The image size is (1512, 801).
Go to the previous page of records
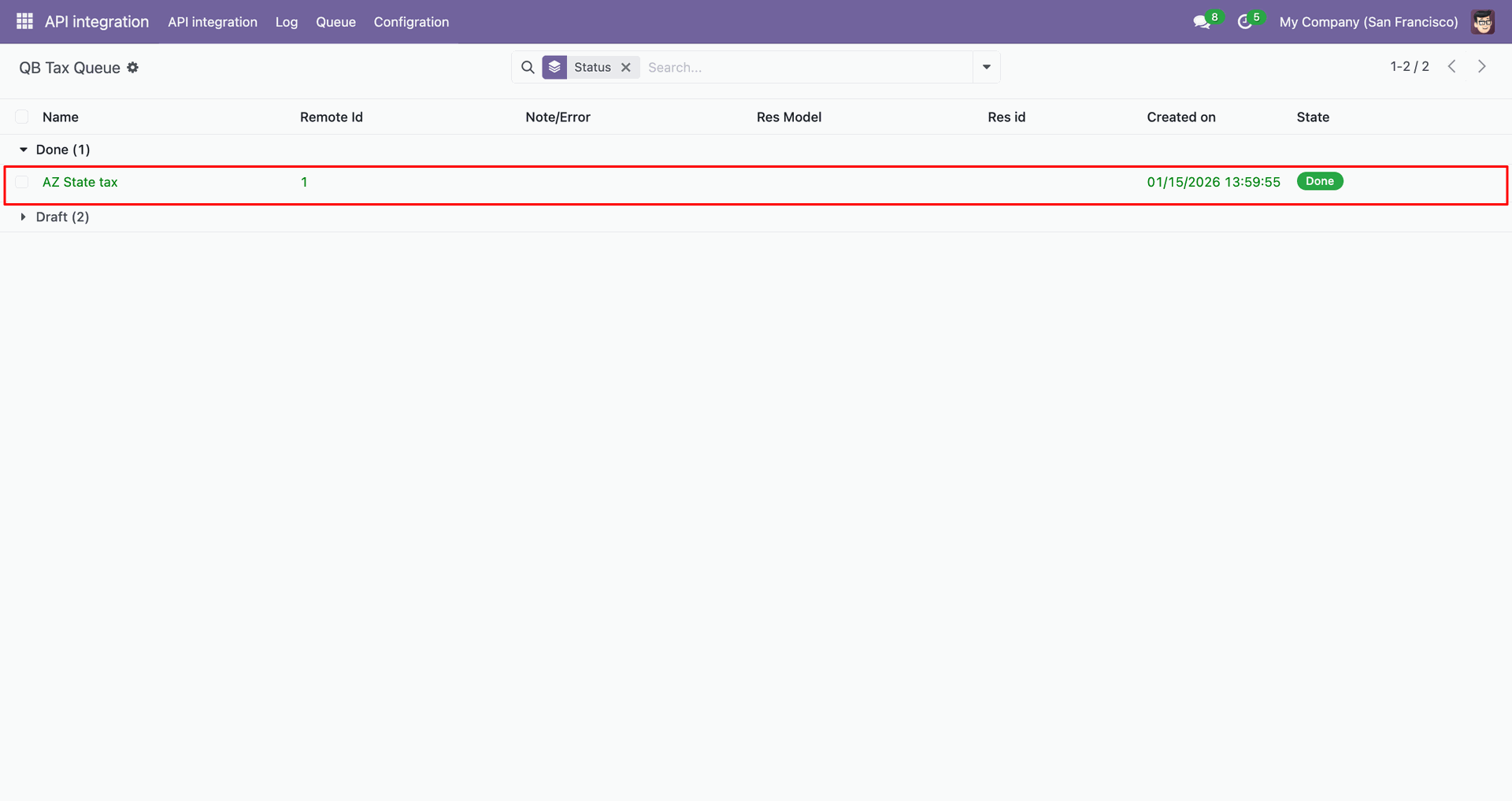pos(1451,66)
